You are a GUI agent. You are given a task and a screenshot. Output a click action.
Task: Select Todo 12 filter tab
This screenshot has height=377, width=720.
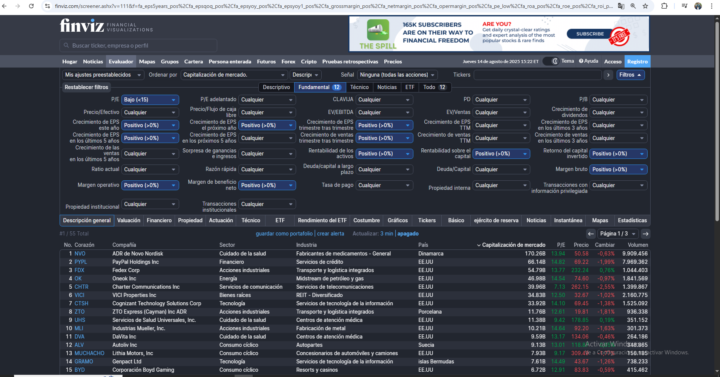[x=434, y=87]
